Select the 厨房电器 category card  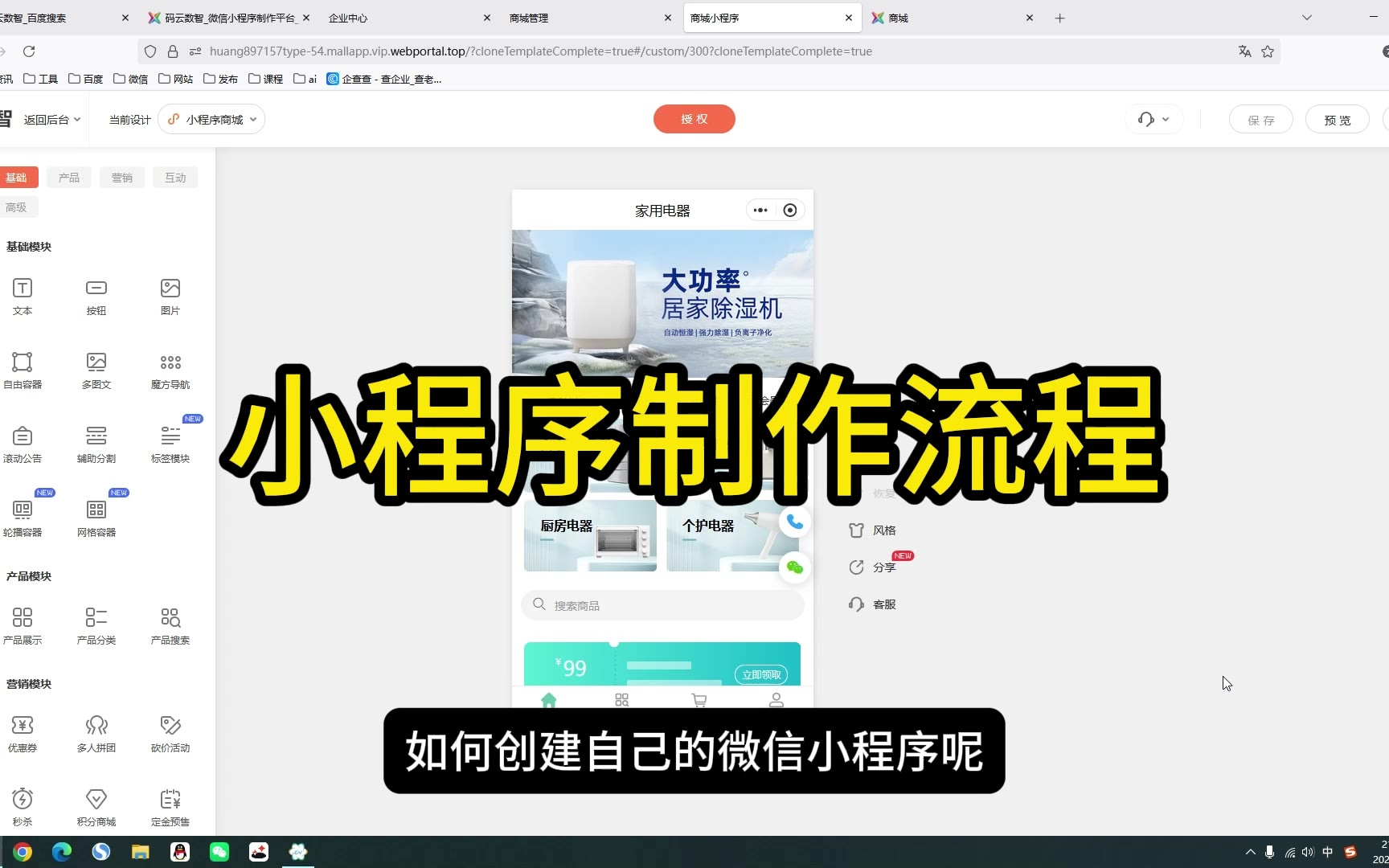(x=590, y=536)
